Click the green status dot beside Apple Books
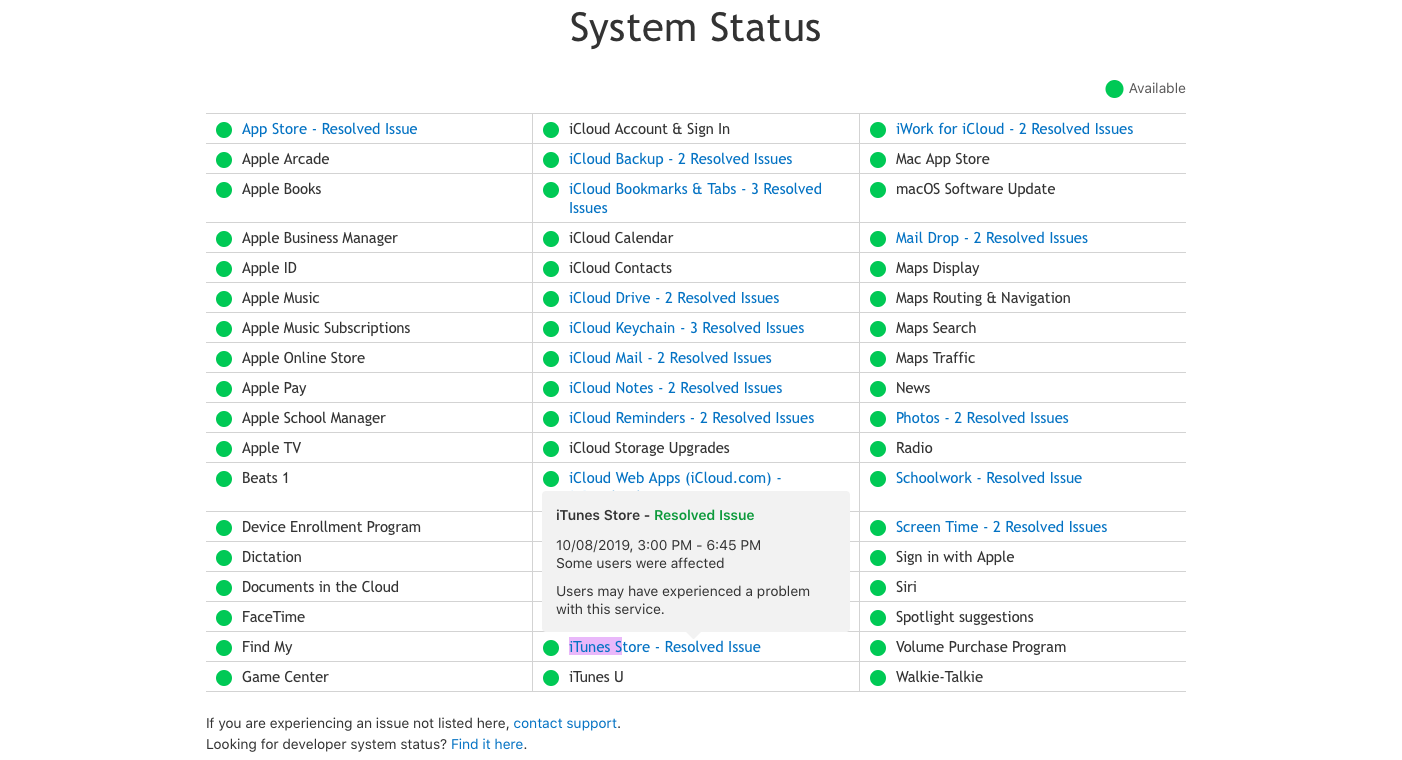Screen dimensions: 1402x760 pyautogui.click(x=224, y=190)
